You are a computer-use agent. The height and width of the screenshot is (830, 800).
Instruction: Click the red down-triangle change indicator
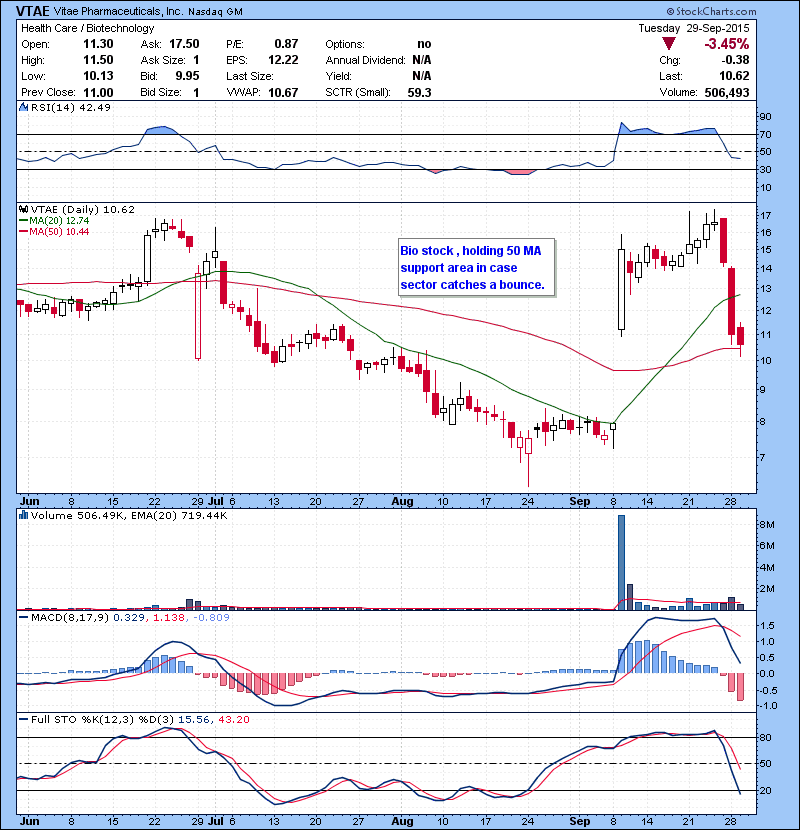tap(669, 44)
